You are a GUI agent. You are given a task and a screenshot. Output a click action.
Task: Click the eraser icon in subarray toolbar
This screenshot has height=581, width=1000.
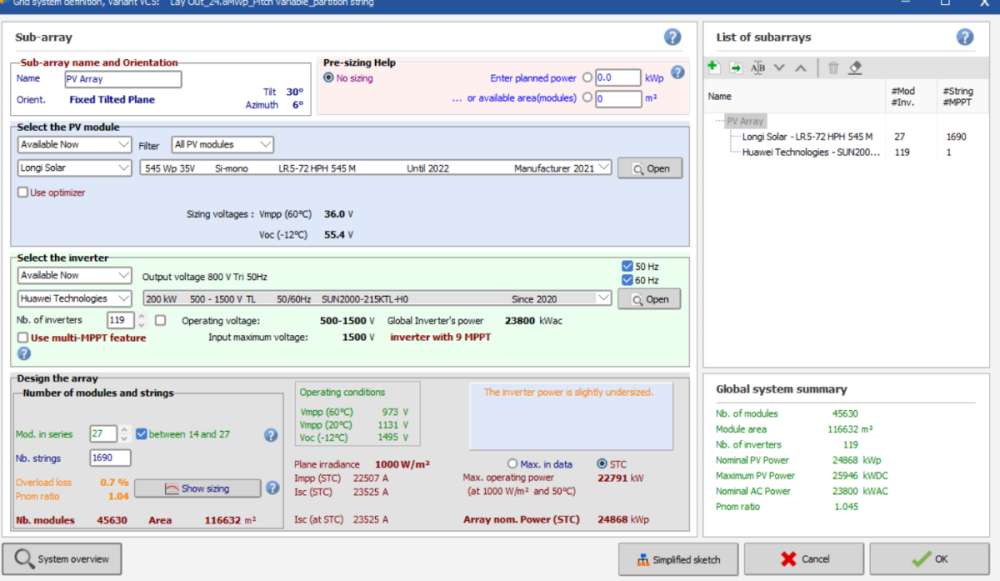[855, 67]
